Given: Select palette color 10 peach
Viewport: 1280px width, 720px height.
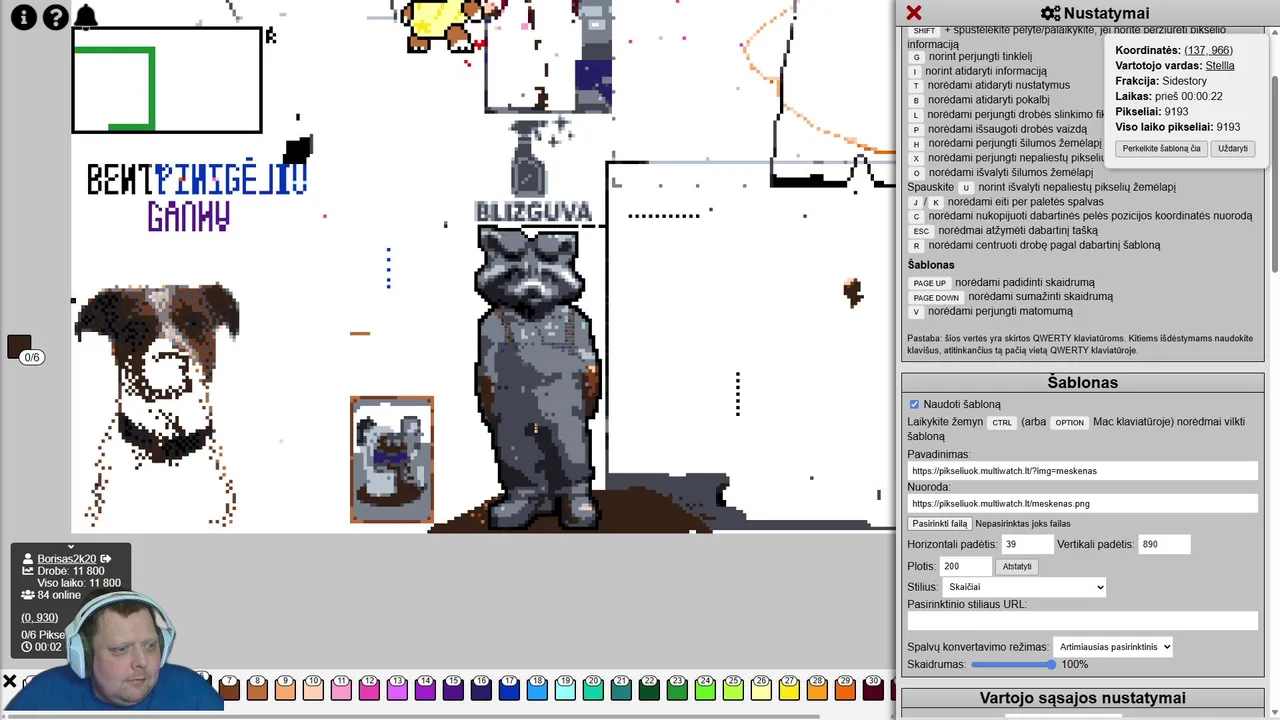Looking at the screenshot, I should click(x=313, y=687).
